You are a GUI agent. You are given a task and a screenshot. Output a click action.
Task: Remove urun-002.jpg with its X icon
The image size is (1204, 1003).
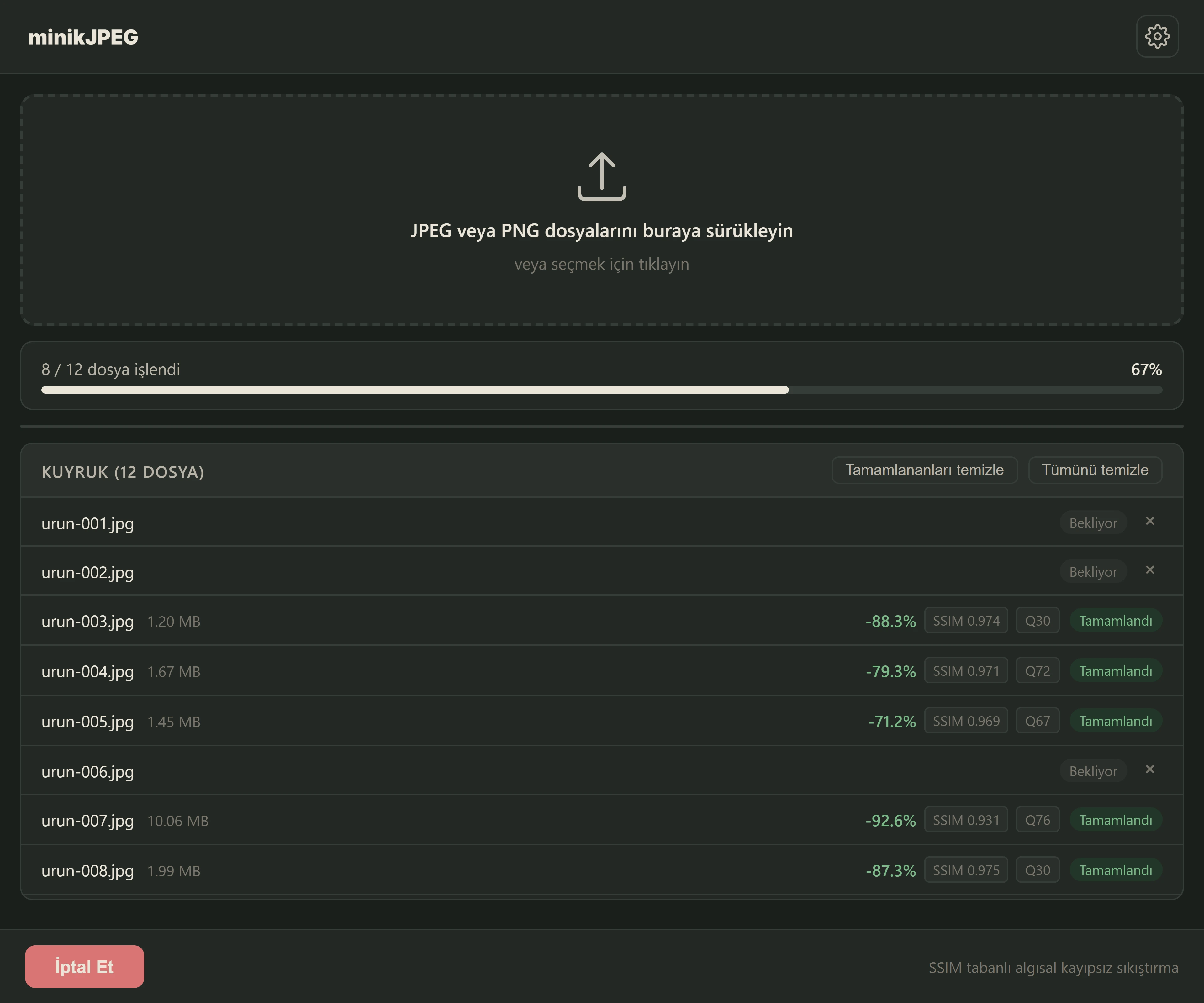click(x=1149, y=570)
